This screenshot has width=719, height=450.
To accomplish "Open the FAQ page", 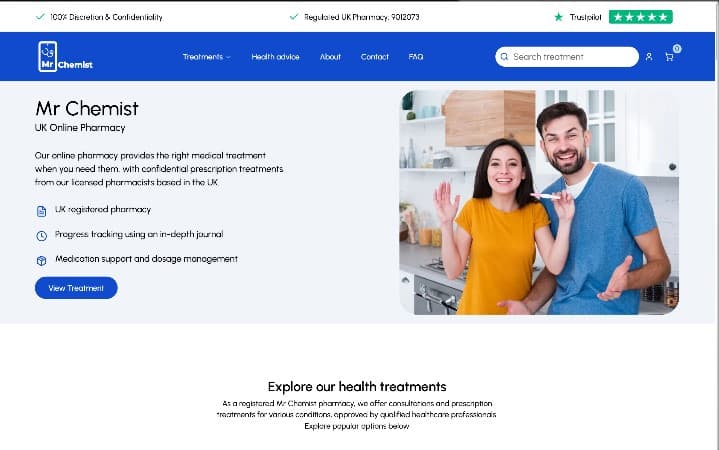I will (416, 57).
